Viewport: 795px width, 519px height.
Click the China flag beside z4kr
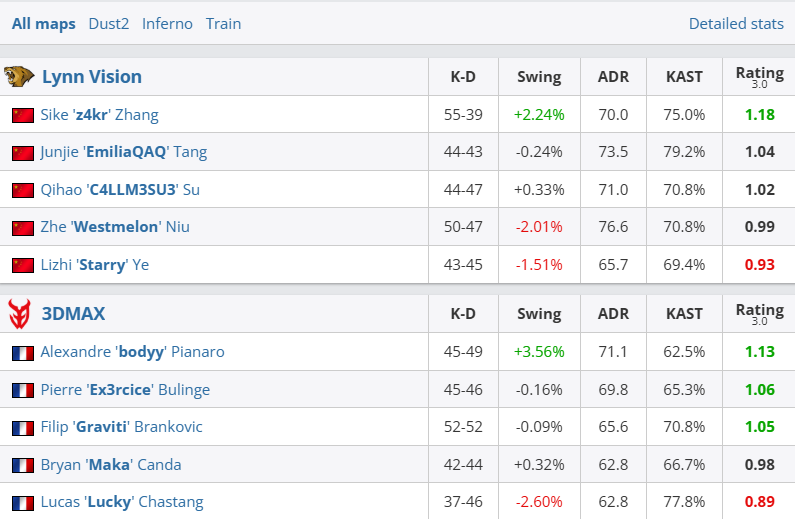click(23, 115)
